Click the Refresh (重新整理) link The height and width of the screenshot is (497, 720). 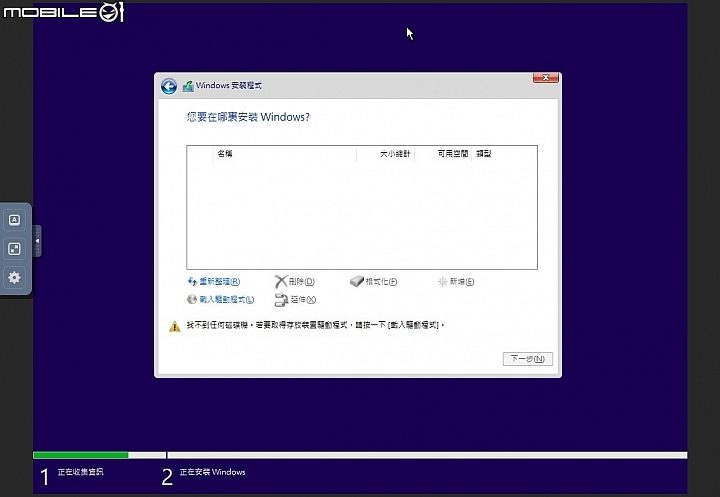(x=214, y=282)
